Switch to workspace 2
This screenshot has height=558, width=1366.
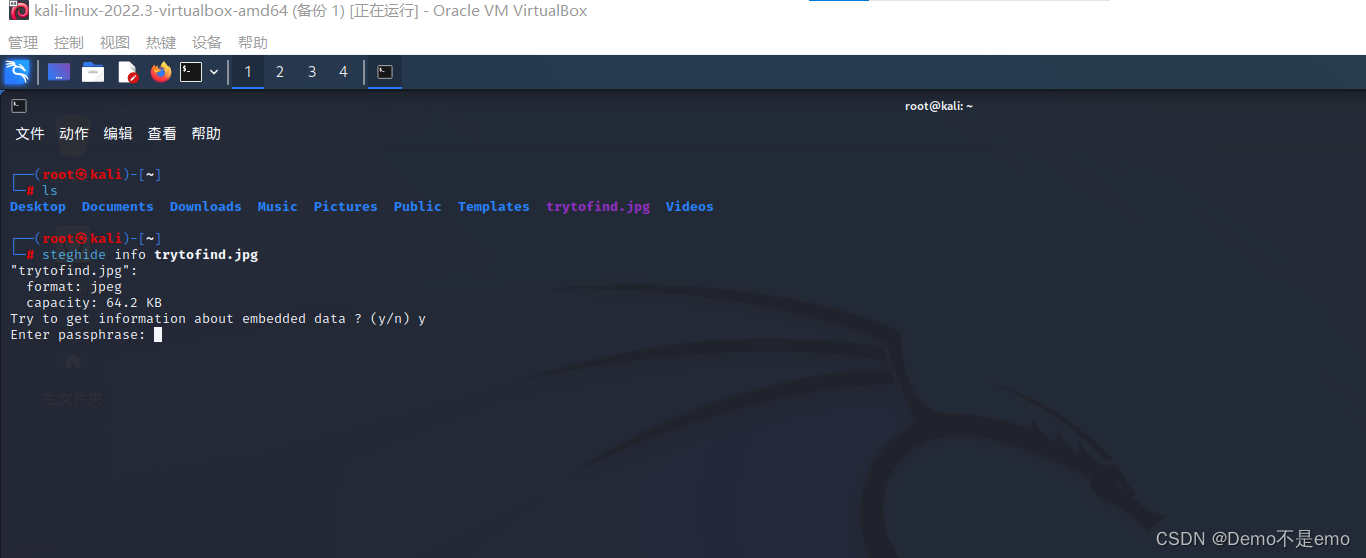280,72
